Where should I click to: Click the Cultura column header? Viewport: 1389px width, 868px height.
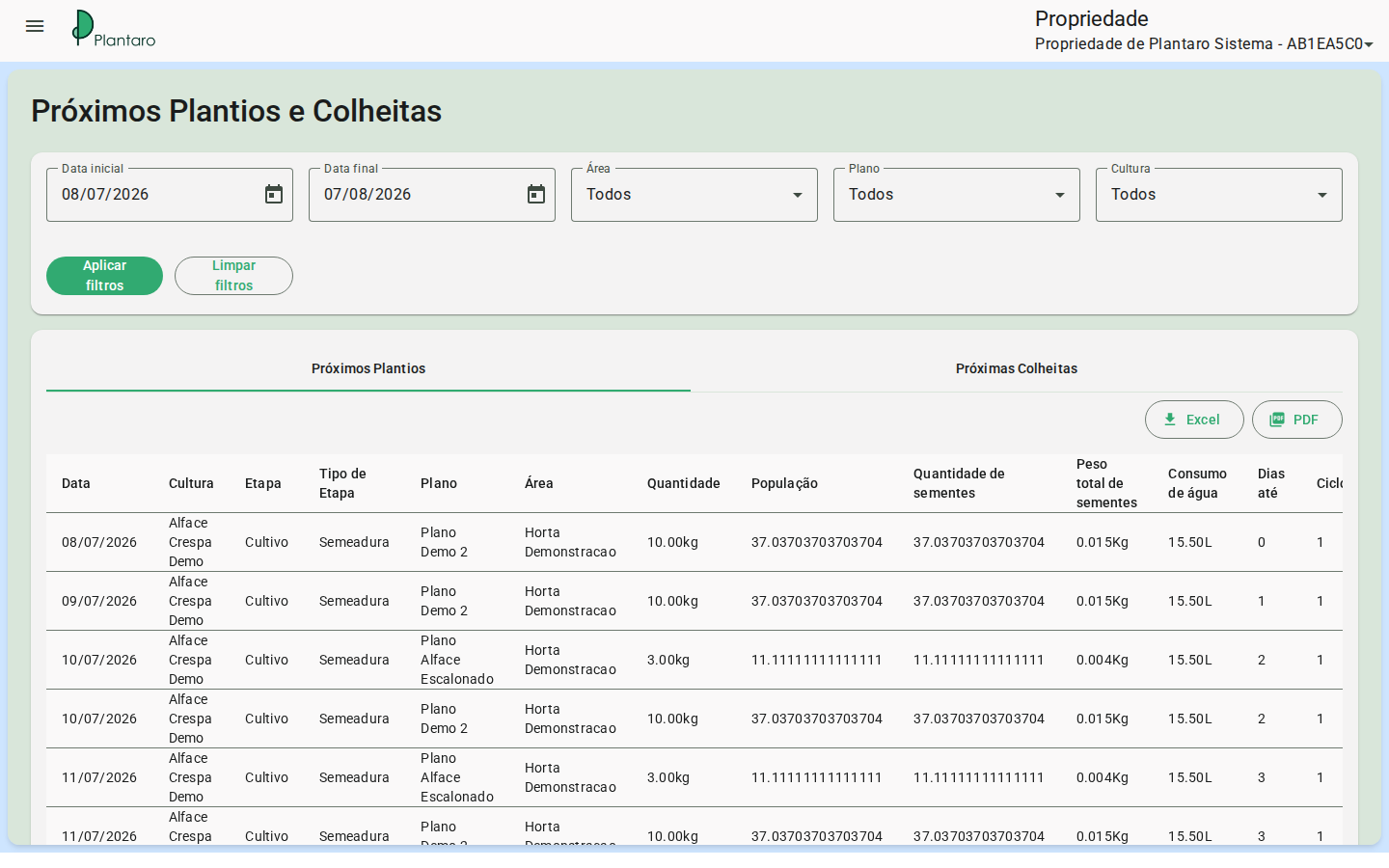tap(191, 483)
